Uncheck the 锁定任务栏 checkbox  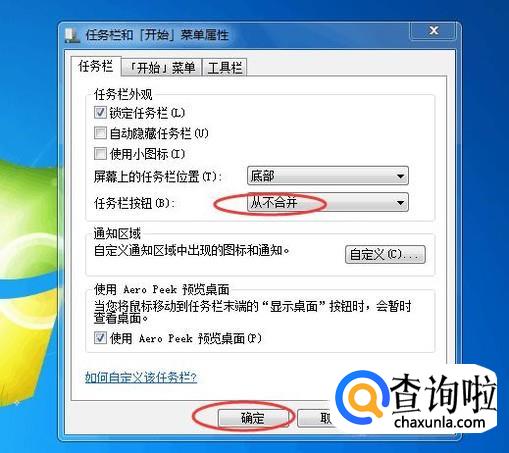click(100, 113)
